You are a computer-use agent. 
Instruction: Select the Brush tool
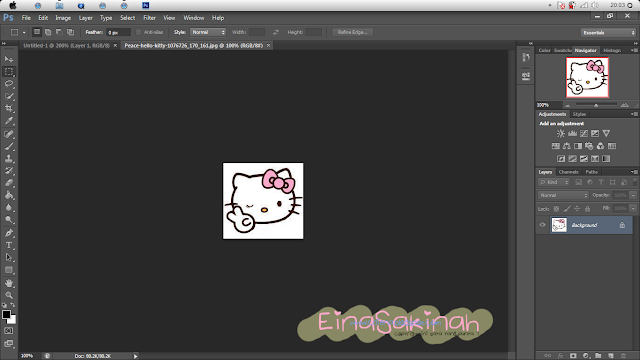point(9,146)
